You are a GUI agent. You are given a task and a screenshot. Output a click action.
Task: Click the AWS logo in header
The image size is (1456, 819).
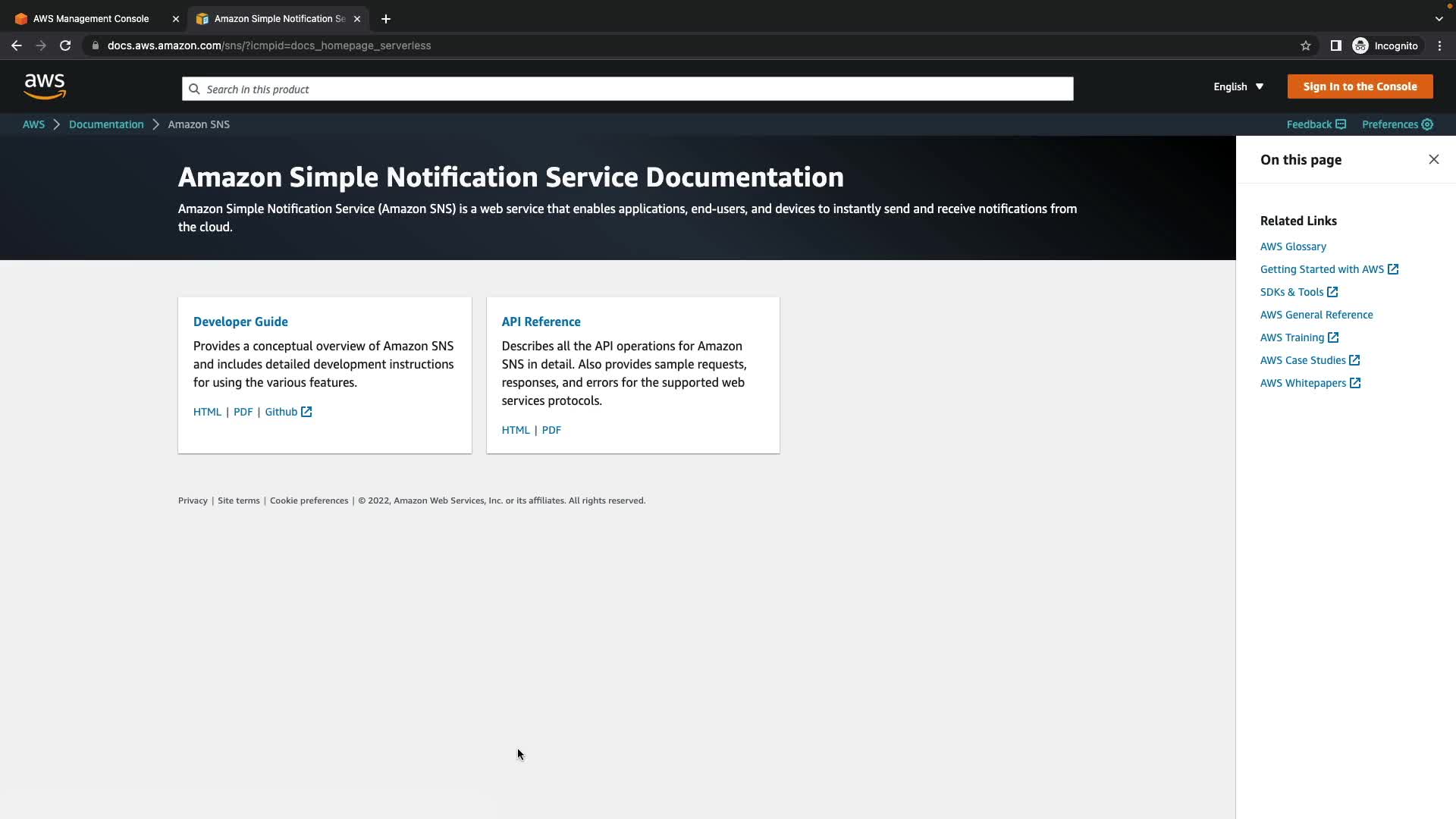pos(45,86)
